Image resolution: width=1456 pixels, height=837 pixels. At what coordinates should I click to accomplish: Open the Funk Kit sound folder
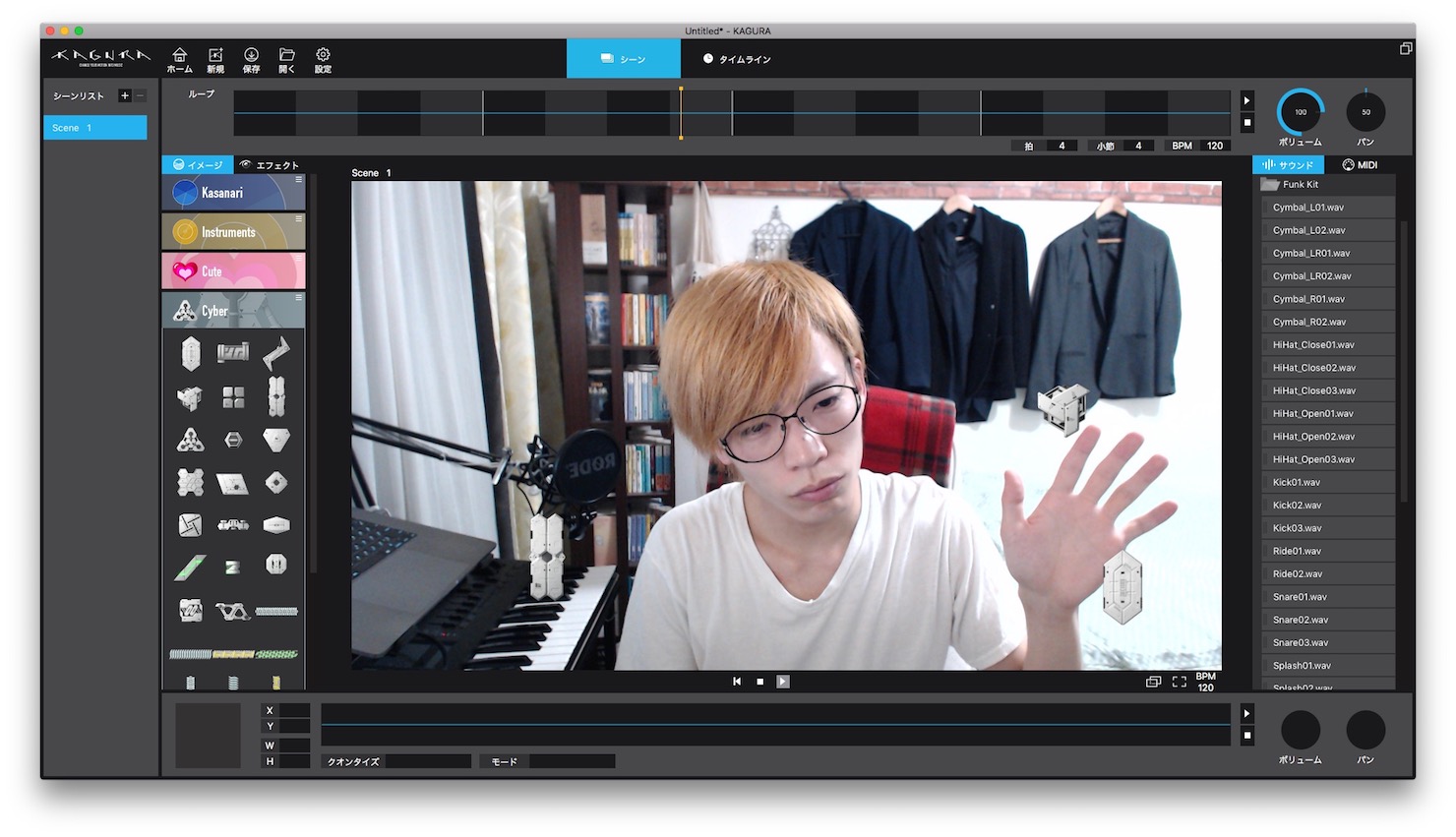coord(1328,185)
